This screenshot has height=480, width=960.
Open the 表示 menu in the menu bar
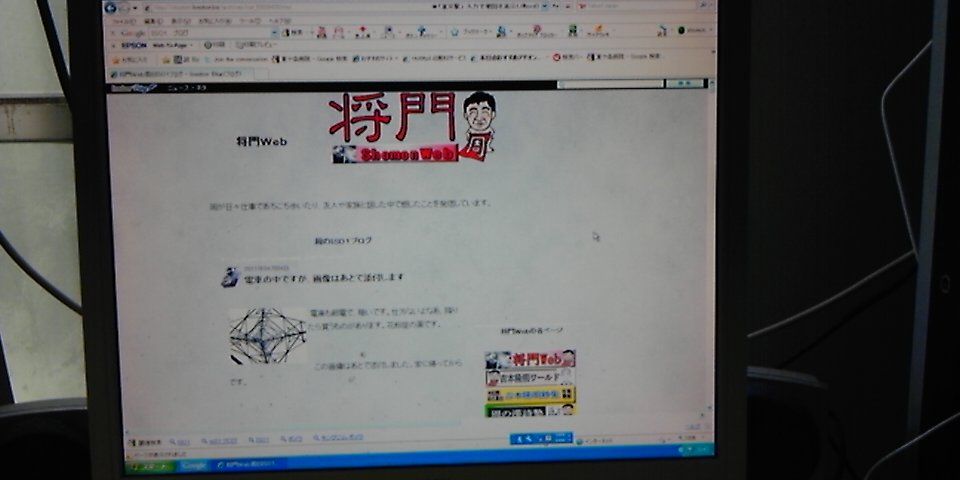click(180, 21)
